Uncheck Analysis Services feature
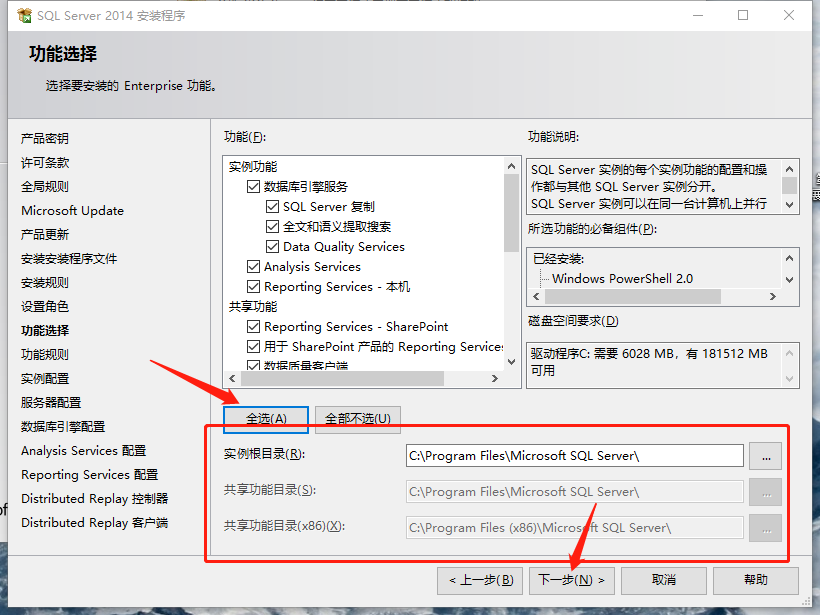This screenshot has height=615, width=820. click(253, 267)
